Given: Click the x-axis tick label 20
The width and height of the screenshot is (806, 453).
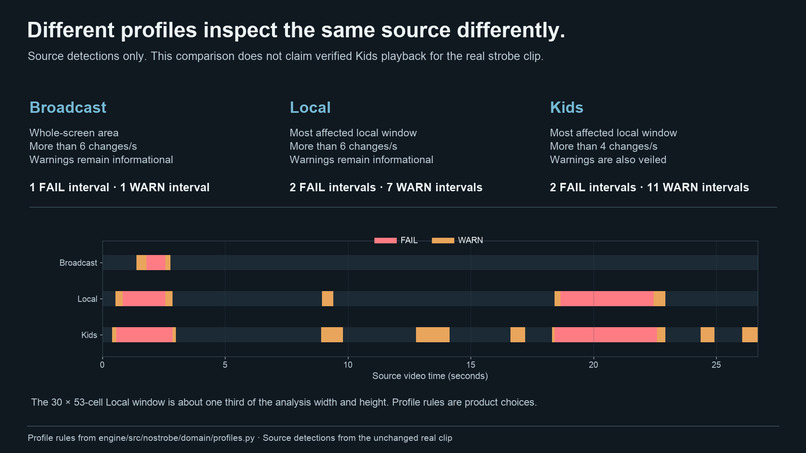Looking at the screenshot, I should 594,365.
